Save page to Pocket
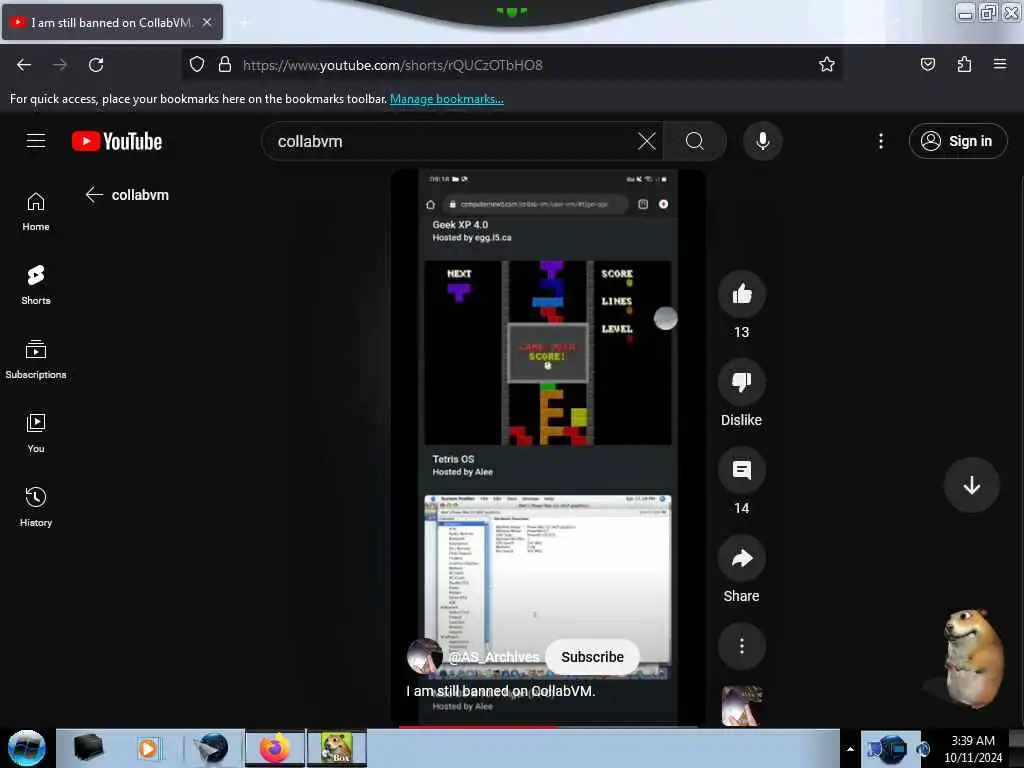The height and width of the screenshot is (768, 1024). (927, 65)
